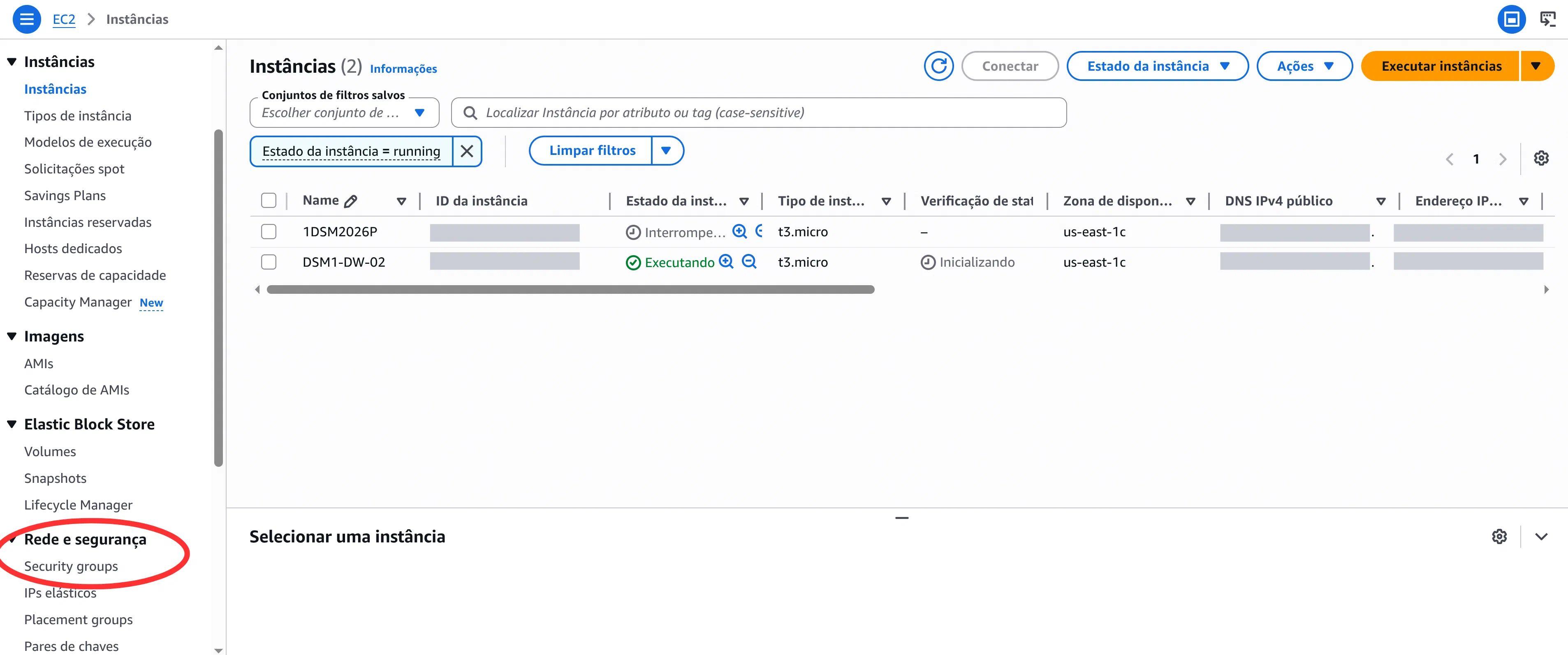
Task: Click the Estado da instância = running filter
Action: [x=351, y=151]
